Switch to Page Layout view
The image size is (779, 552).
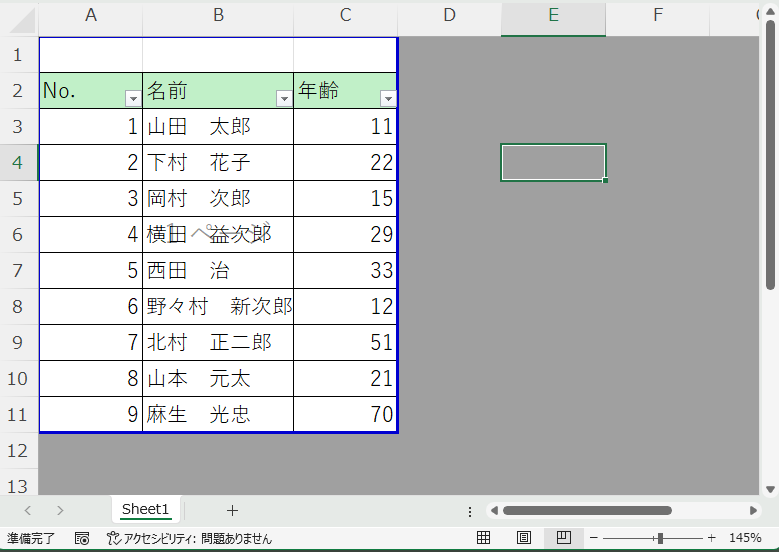[x=524, y=538]
